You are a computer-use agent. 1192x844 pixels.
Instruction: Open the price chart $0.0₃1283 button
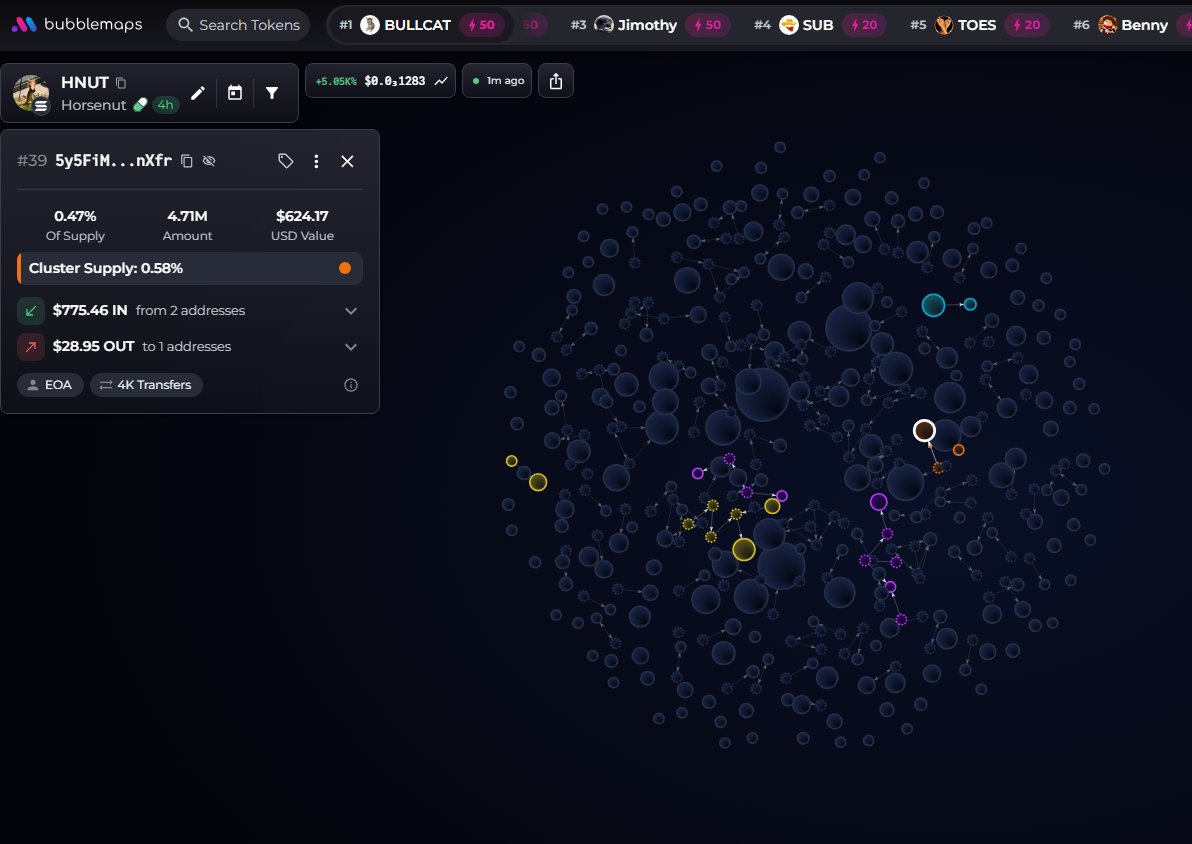pyautogui.click(x=380, y=81)
